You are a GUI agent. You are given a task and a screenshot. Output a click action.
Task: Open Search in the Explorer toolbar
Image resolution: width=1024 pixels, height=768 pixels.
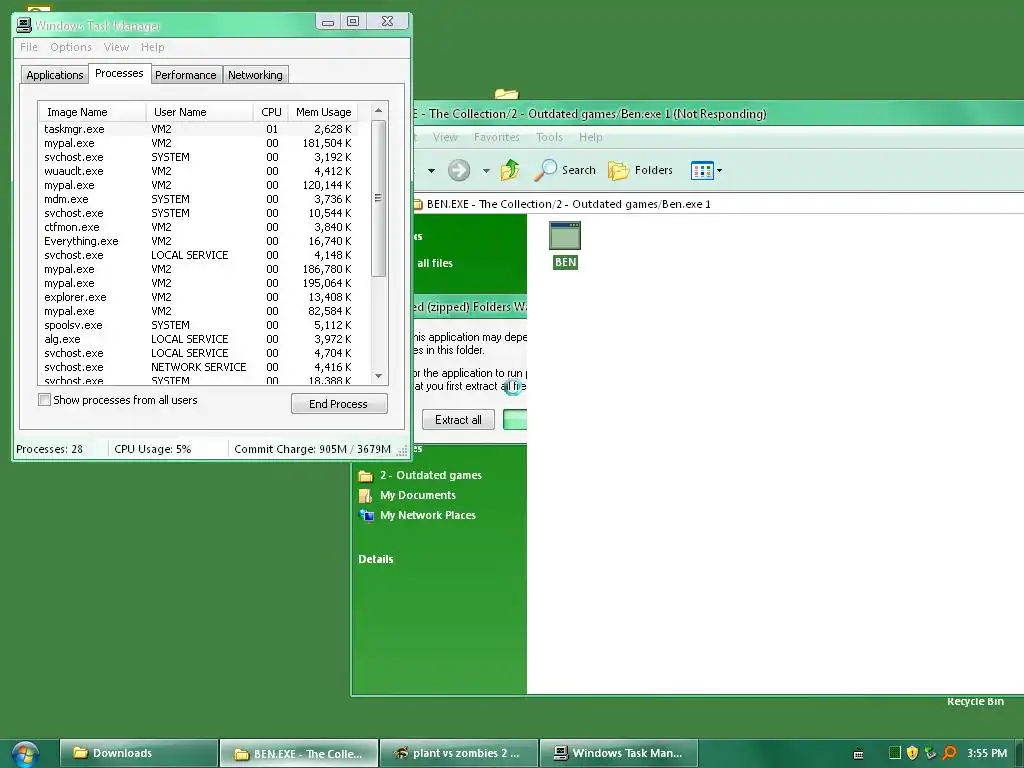point(565,170)
